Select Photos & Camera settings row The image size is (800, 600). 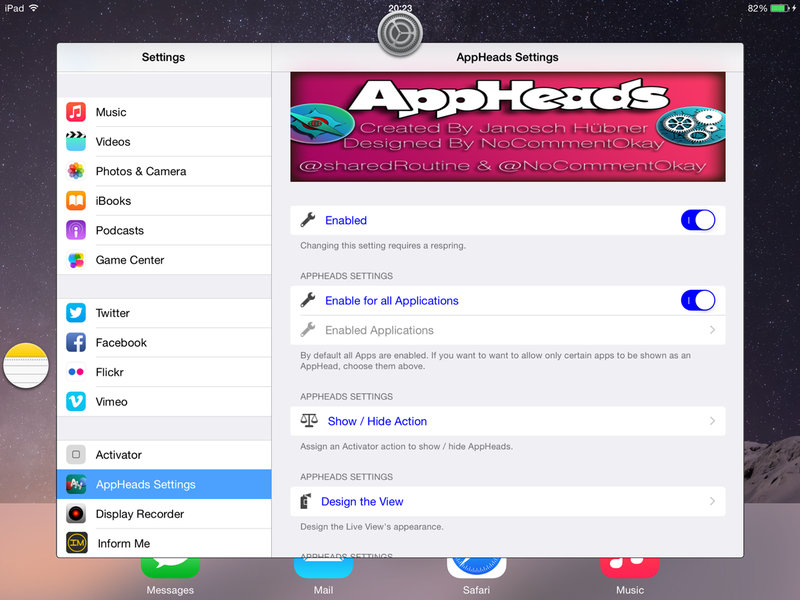click(164, 171)
